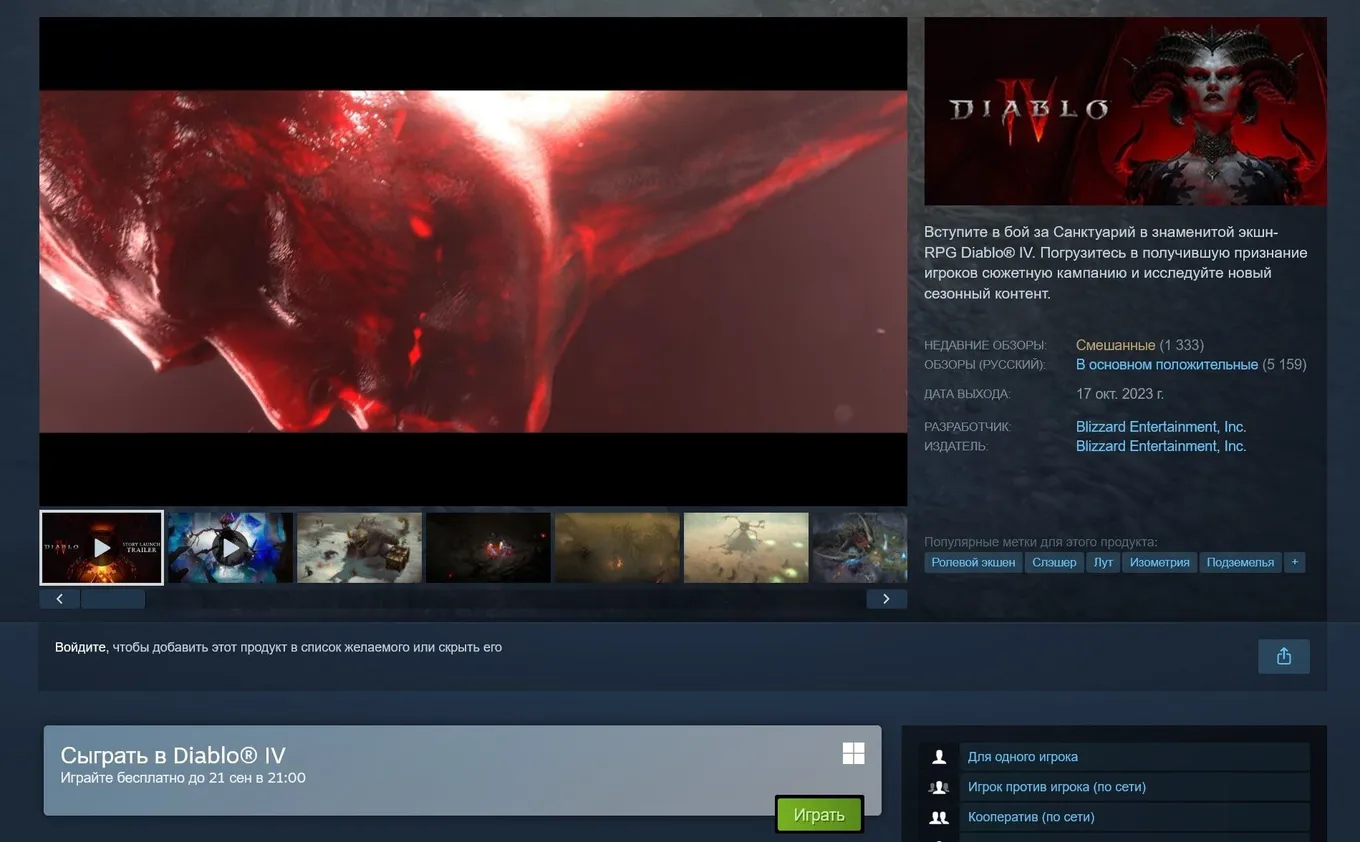Open Смешанные recent reviews link
This screenshot has height=842, width=1360.
[1115, 345]
